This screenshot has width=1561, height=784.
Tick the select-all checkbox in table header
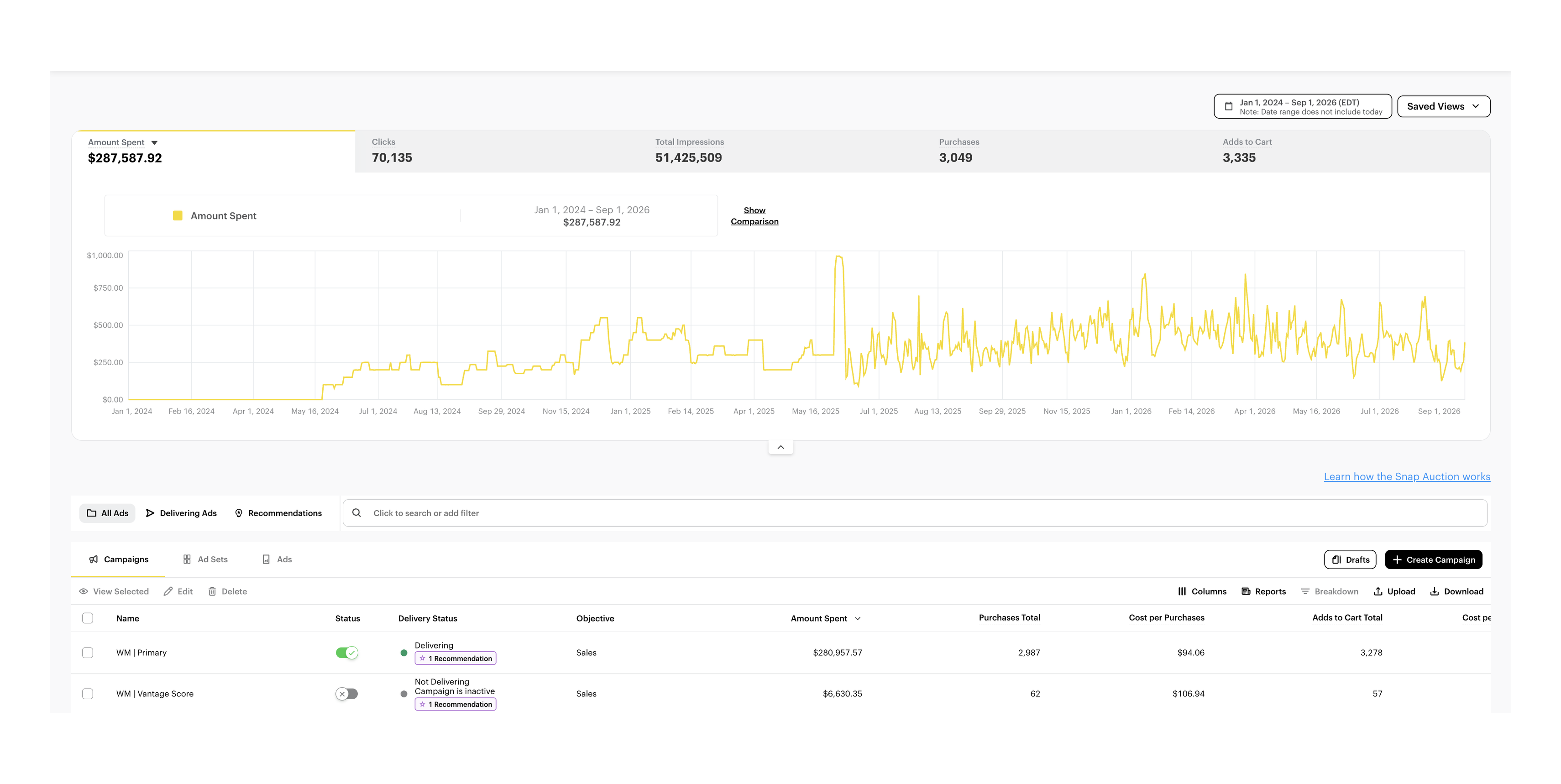click(x=88, y=618)
